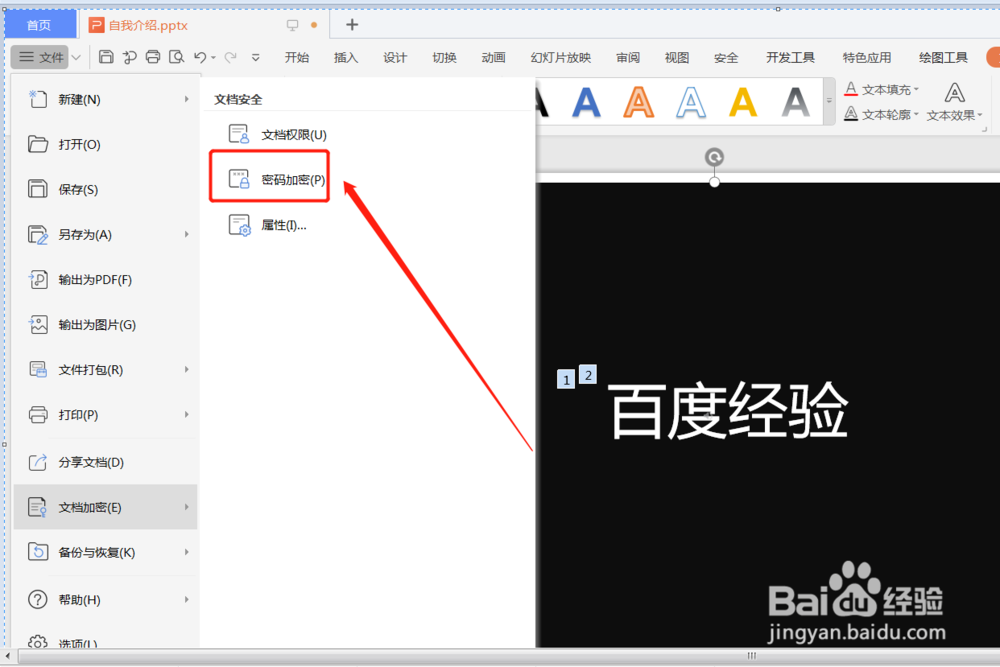Open the 特色应用 ribbon tab

point(867,57)
